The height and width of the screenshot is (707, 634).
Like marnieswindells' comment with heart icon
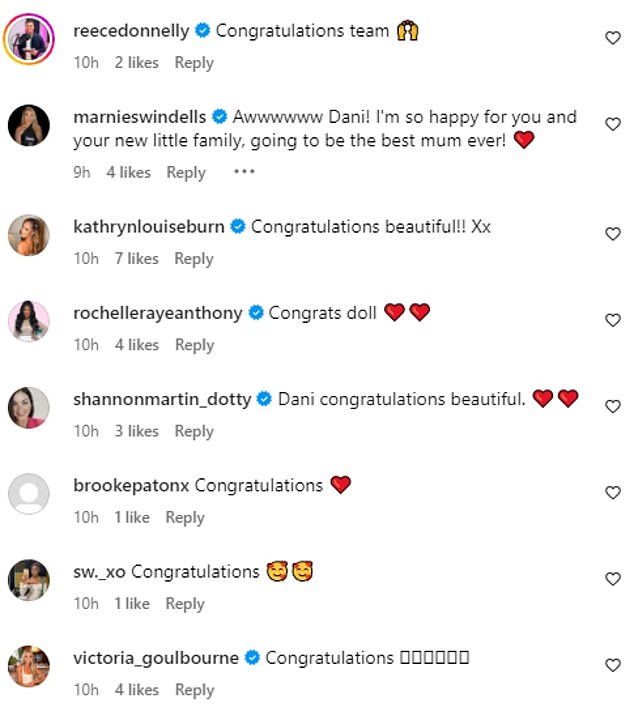tap(613, 124)
